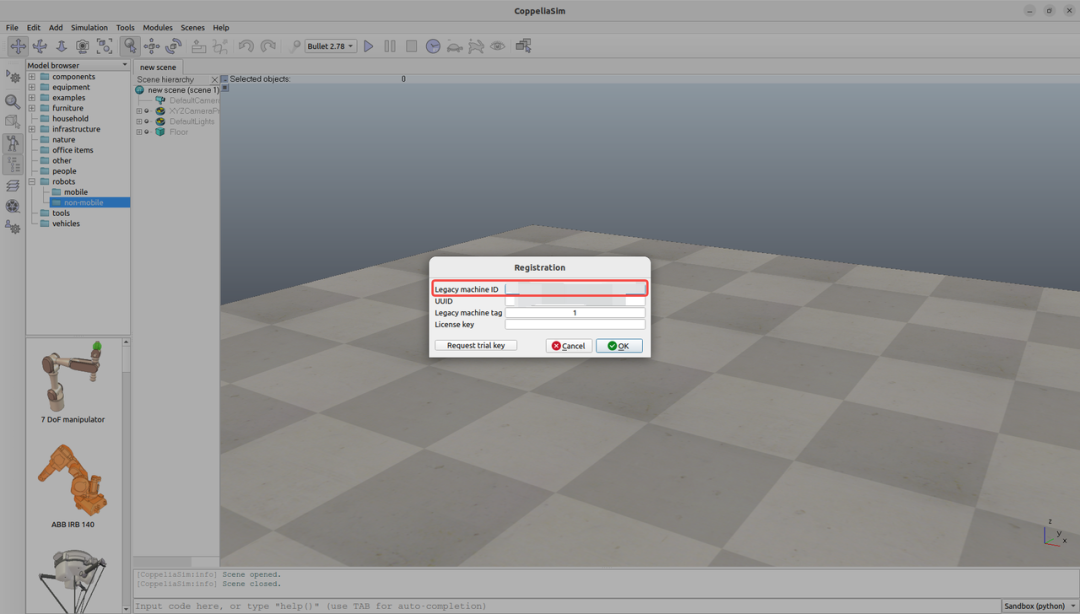This screenshot has height=614, width=1080.
Task: Expand the components folder
Action: tap(32, 76)
